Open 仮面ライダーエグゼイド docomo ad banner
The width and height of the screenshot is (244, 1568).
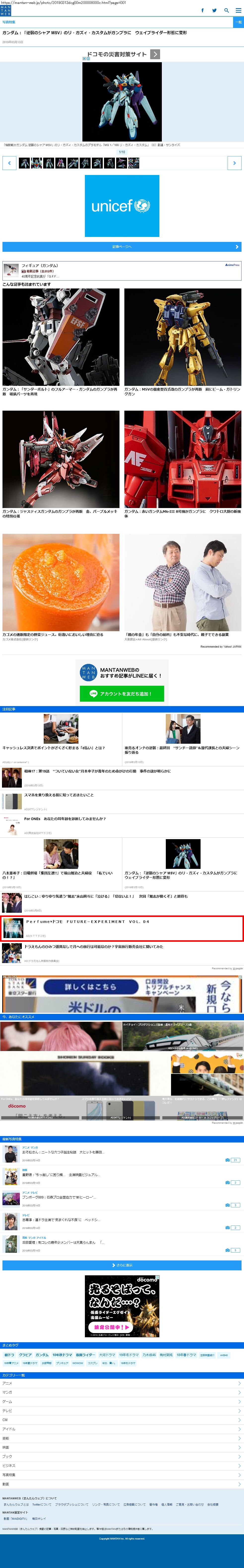coord(122,1306)
